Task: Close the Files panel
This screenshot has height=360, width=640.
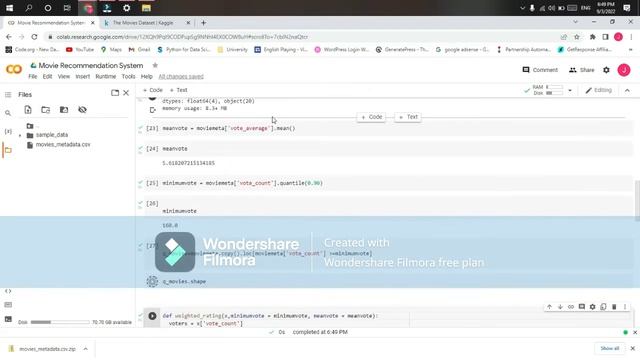Action: [126, 93]
